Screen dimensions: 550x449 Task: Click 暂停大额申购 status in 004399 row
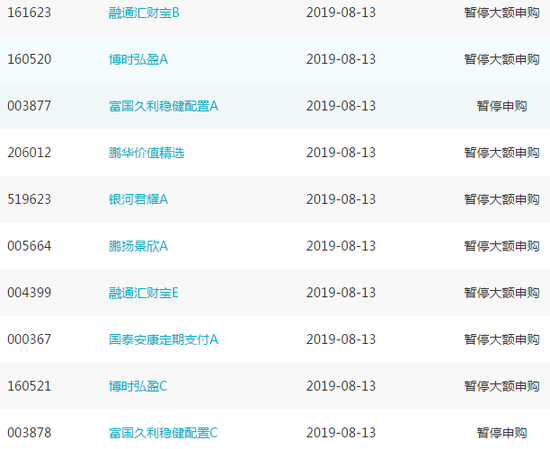pos(502,293)
